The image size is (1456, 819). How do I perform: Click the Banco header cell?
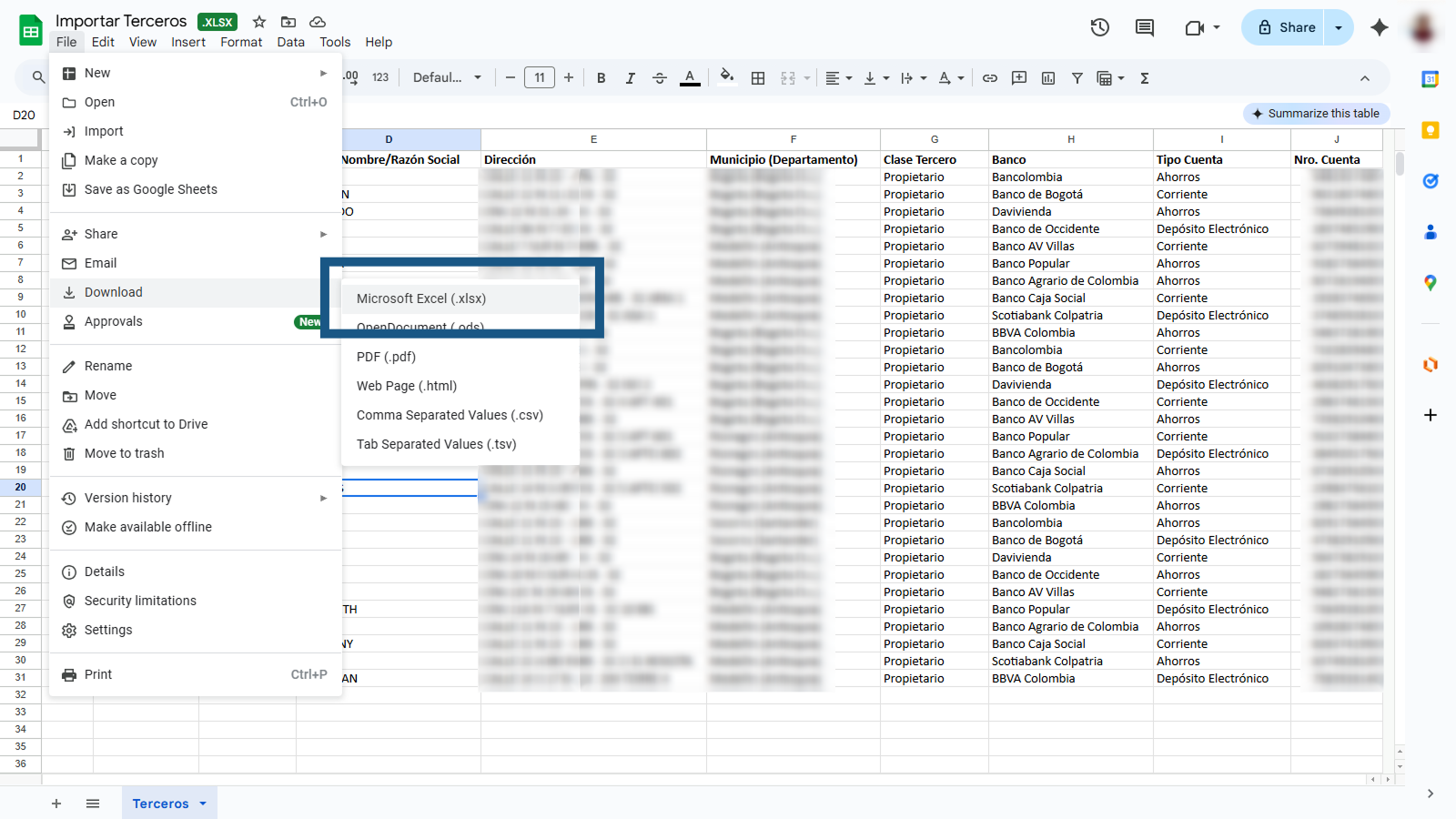click(1071, 159)
